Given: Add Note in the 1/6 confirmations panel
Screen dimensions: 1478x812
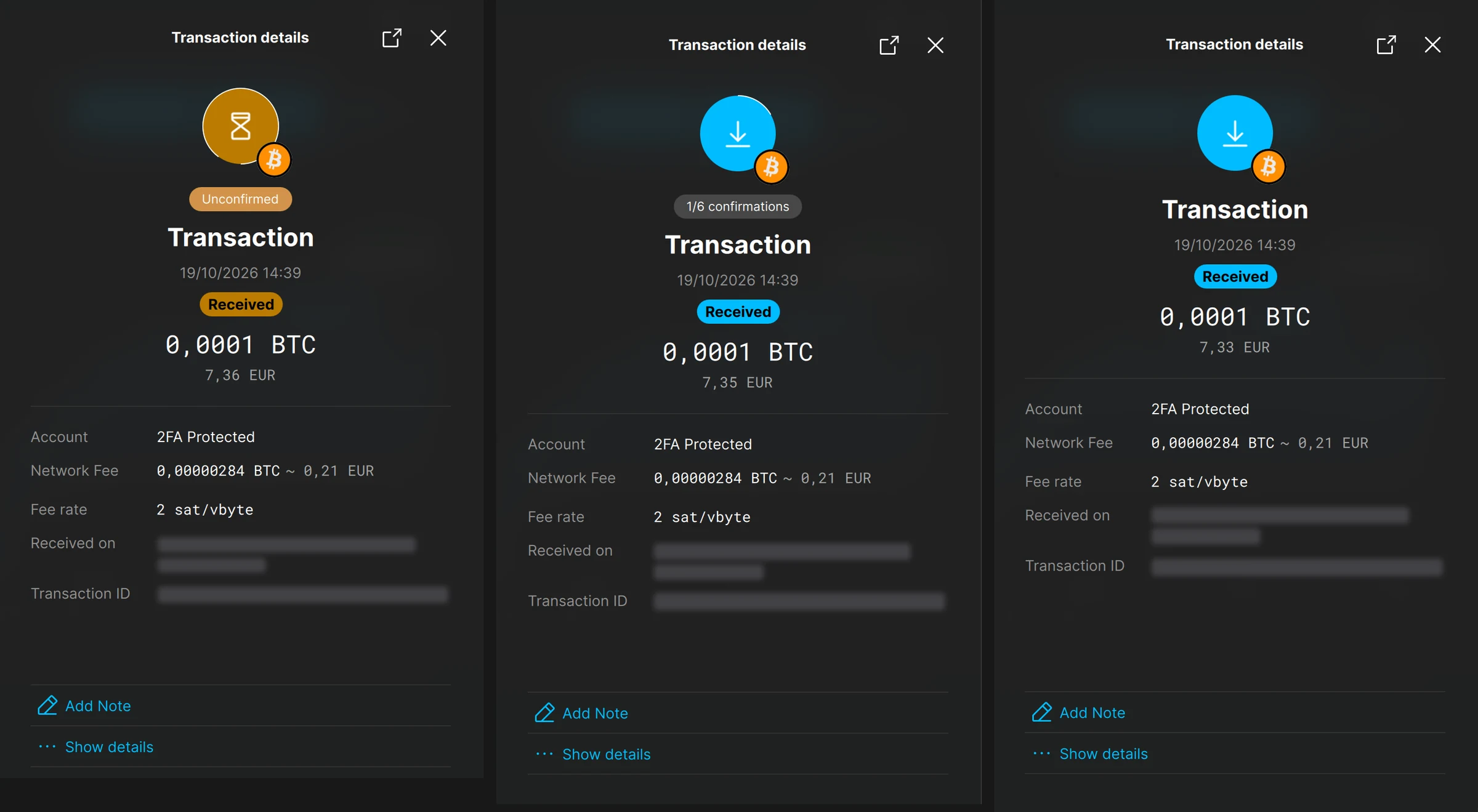Looking at the screenshot, I should pyautogui.click(x=595, y=714).
